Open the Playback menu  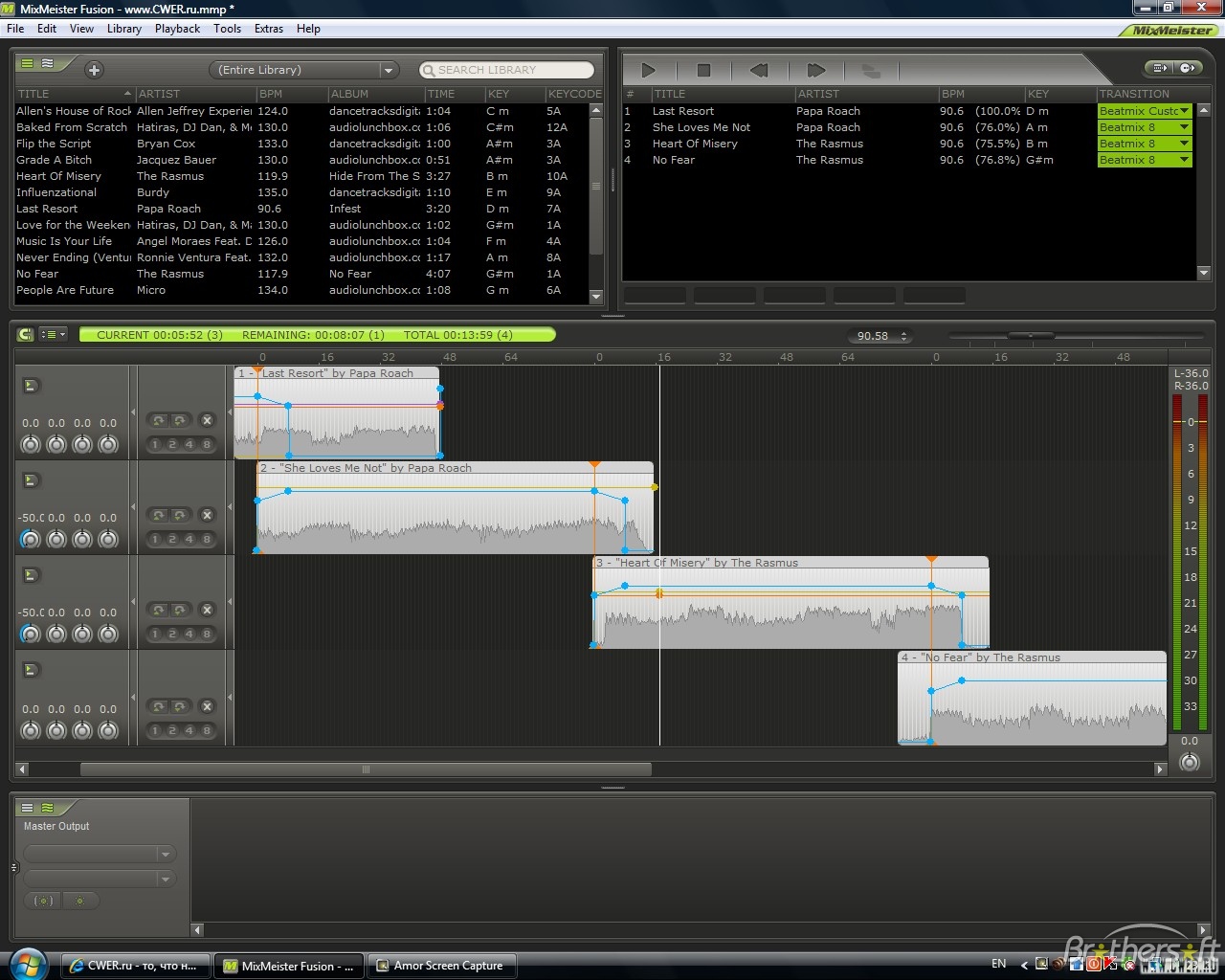click(177, 29)
